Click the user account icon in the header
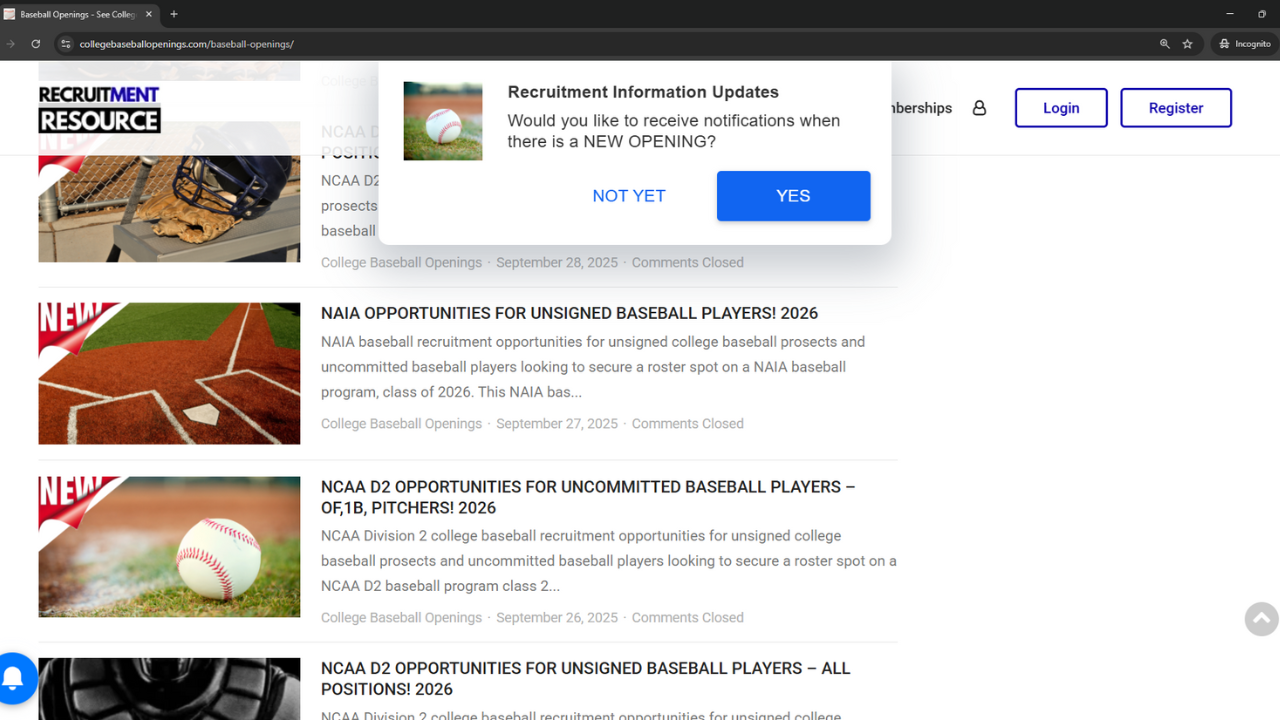 point(979,107)
